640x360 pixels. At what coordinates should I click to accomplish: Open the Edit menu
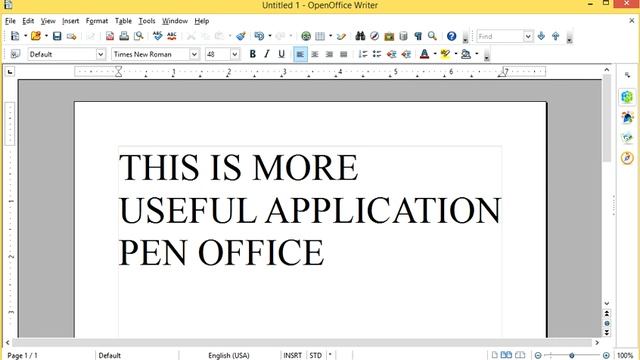tap(28, 21)
